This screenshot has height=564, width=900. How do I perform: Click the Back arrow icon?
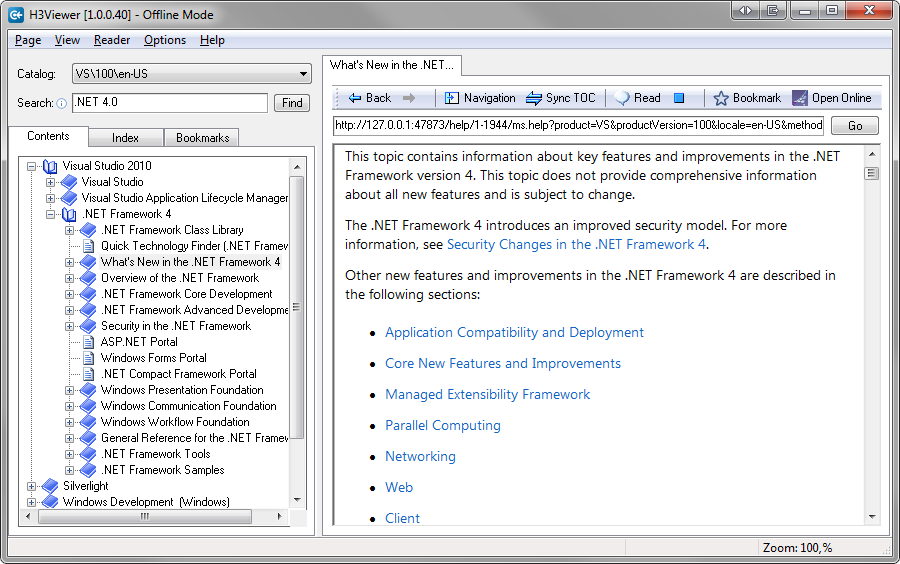[x=355, y=98]
